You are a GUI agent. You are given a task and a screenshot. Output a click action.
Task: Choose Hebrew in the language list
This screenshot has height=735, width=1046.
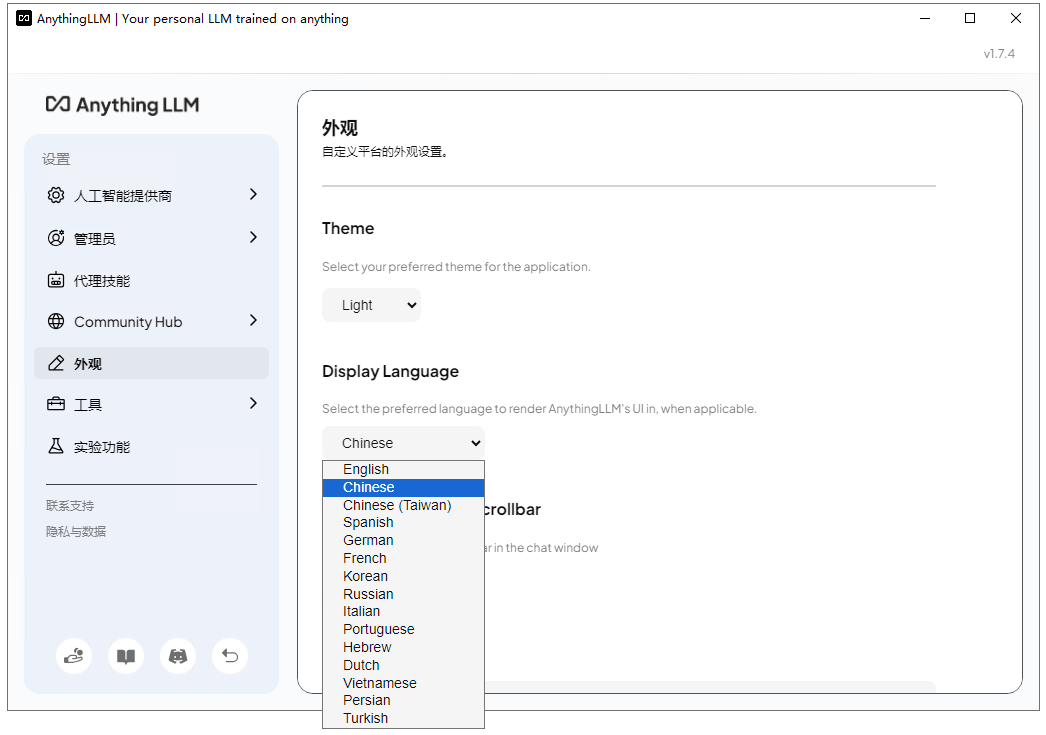click(x=404, y=648)
